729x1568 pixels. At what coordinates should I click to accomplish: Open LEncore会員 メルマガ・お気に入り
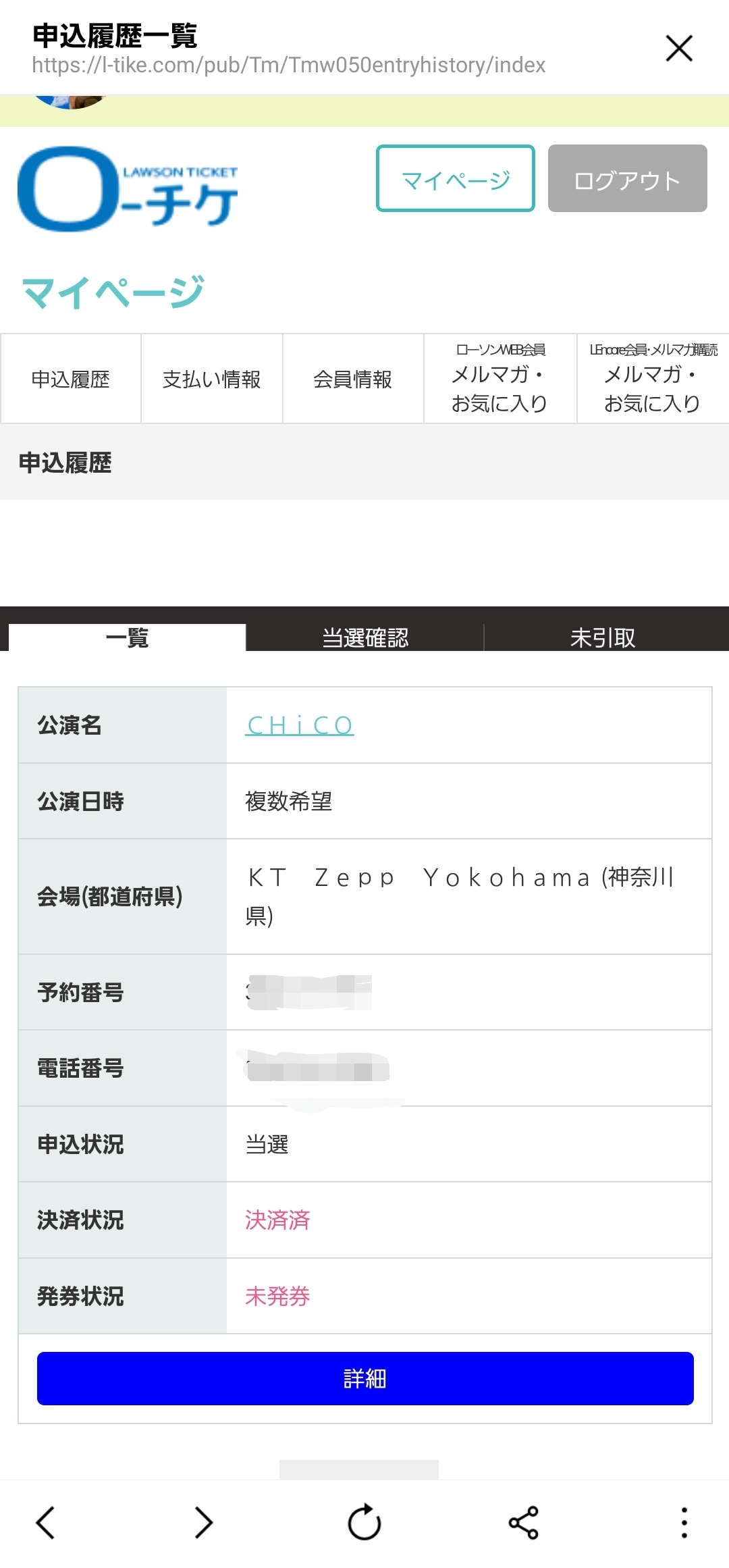click(653, 380)
